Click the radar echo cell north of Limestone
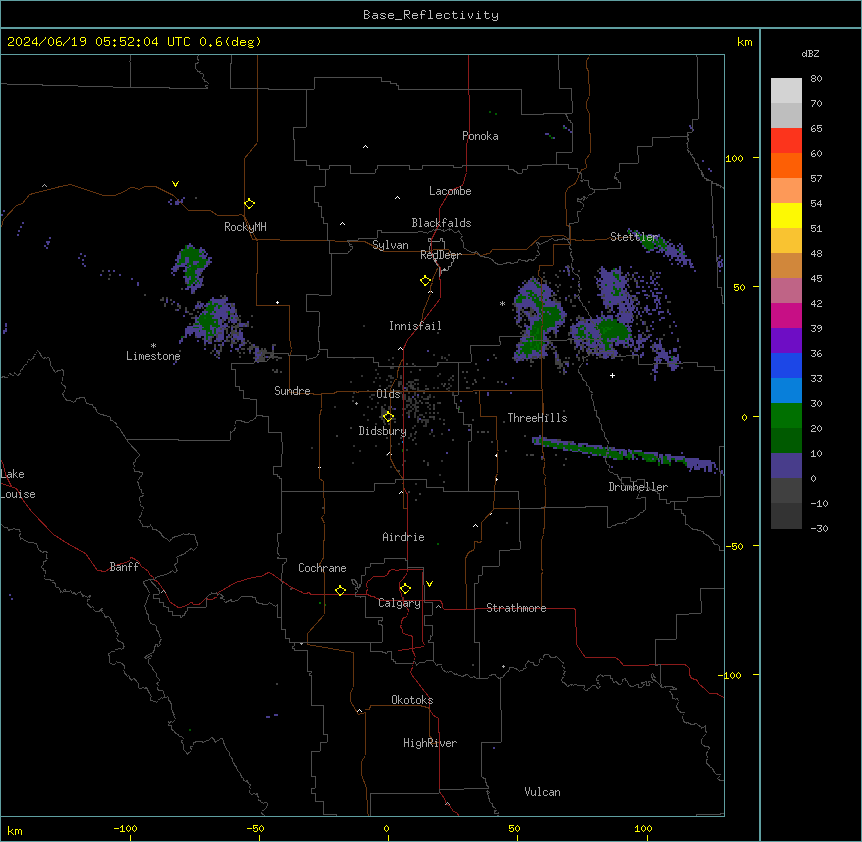Image resolution: width=862 pixels, height=842 pixels. point(191,267)
